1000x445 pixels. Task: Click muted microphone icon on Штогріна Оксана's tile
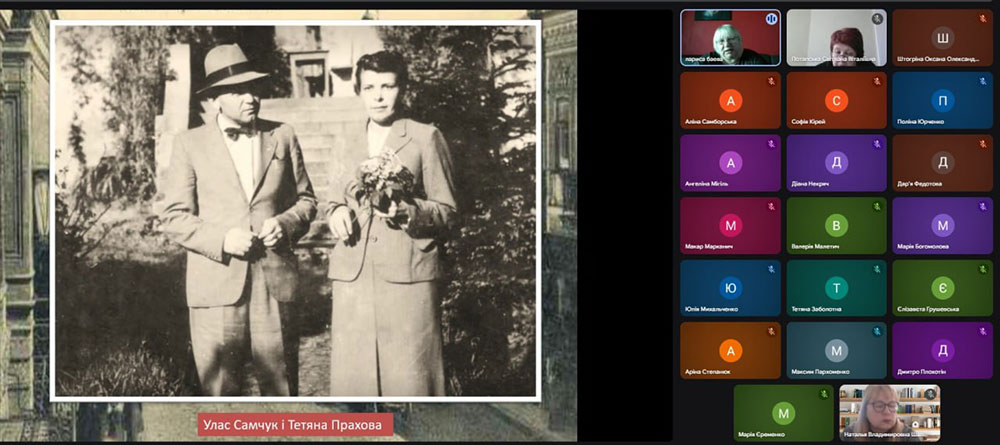click(983, 19)
